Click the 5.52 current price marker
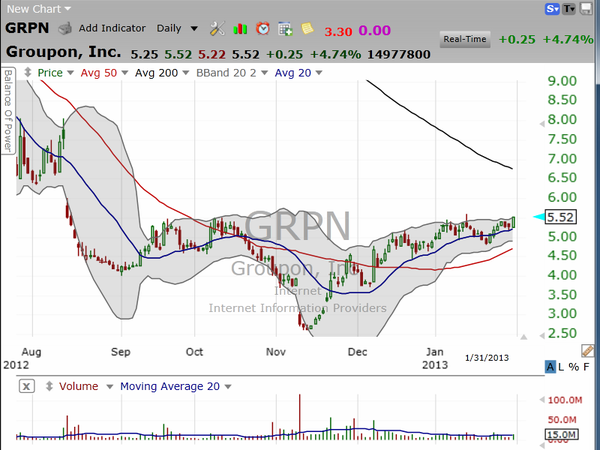This screenshot has width=600, height=450. pyautogui.click(x=560, y=217)
